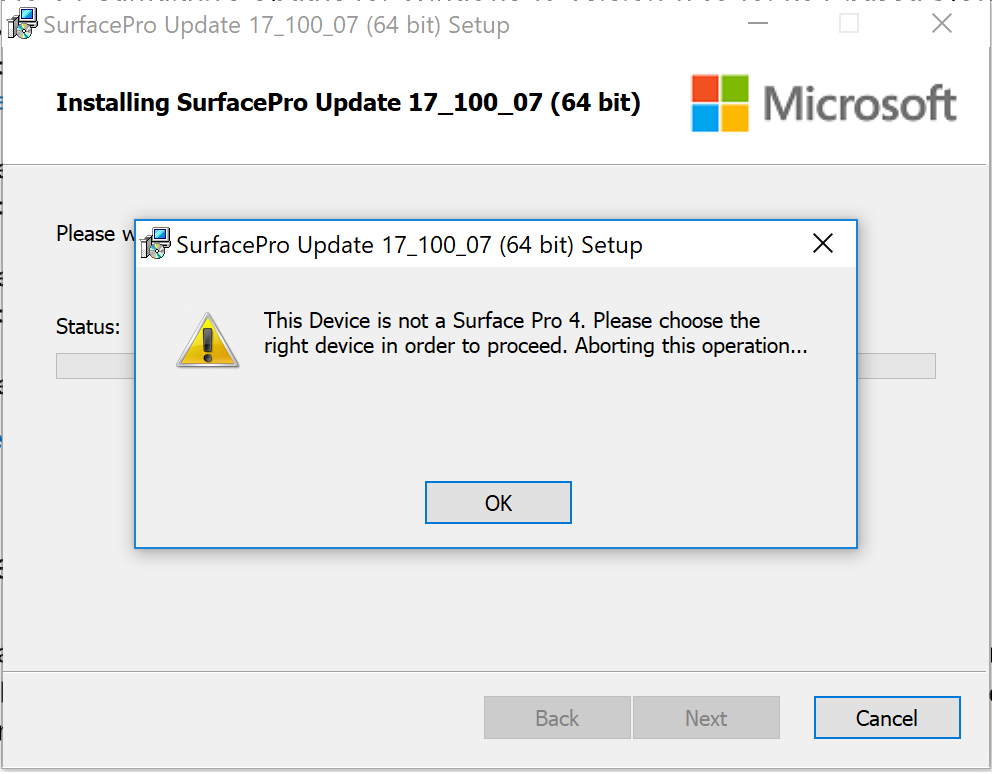Click the Status: label

click(88, 327)
